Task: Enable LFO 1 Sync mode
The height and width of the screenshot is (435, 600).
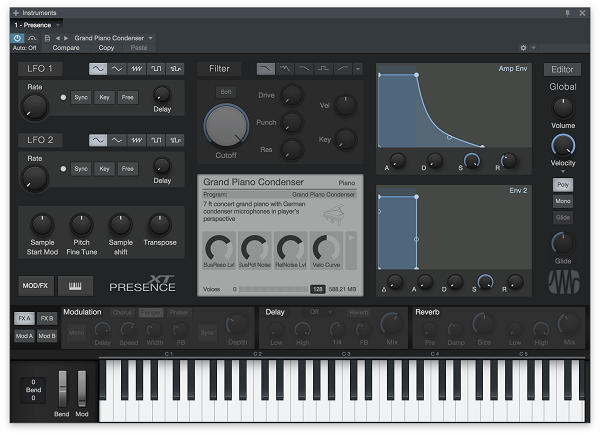Action: (x=81, y=97)
